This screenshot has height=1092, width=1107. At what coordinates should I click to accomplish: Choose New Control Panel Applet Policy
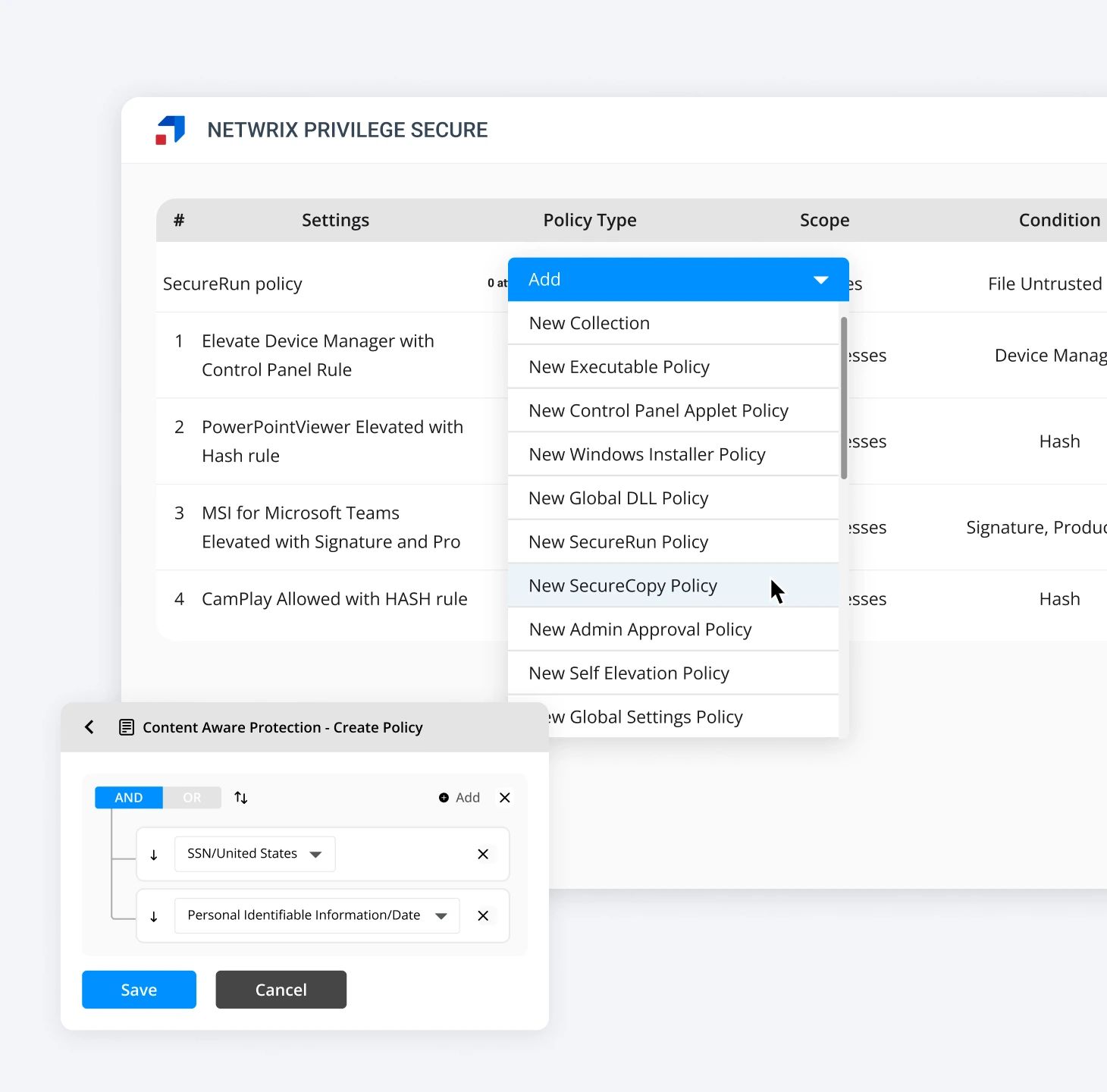pos(673,411)
